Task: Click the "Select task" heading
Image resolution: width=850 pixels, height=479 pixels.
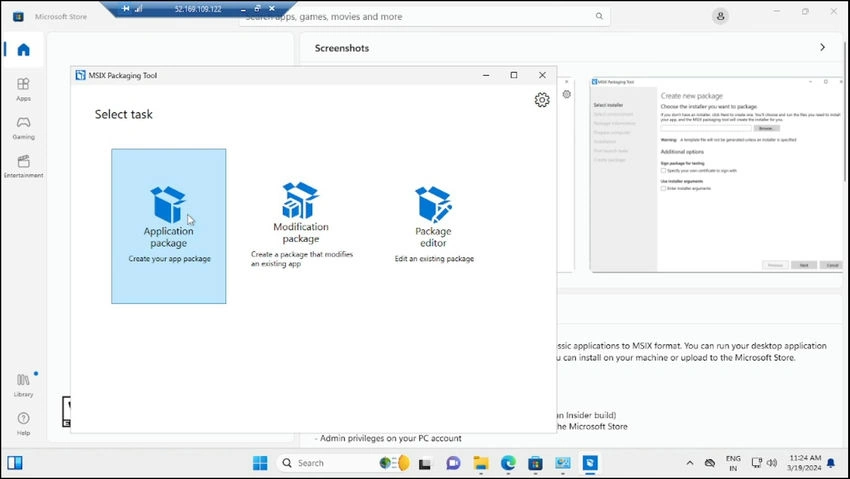Action: click(124, 114)
